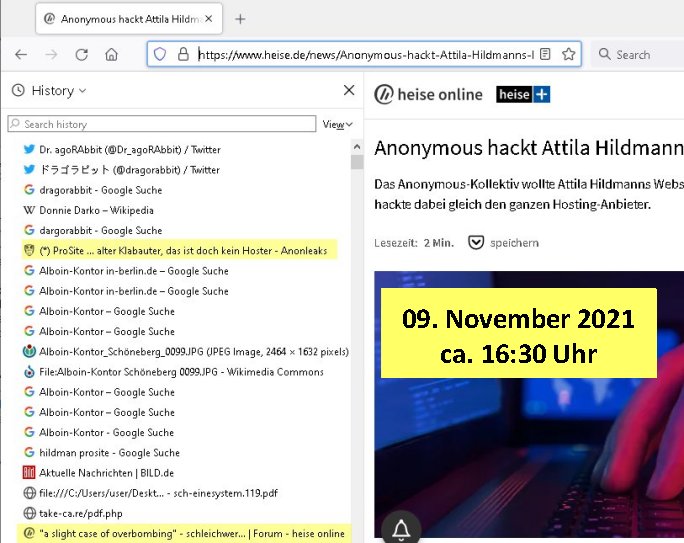684x543 pixels.
Task: Close the History sidebar
Action: click(x=349, y=90)
